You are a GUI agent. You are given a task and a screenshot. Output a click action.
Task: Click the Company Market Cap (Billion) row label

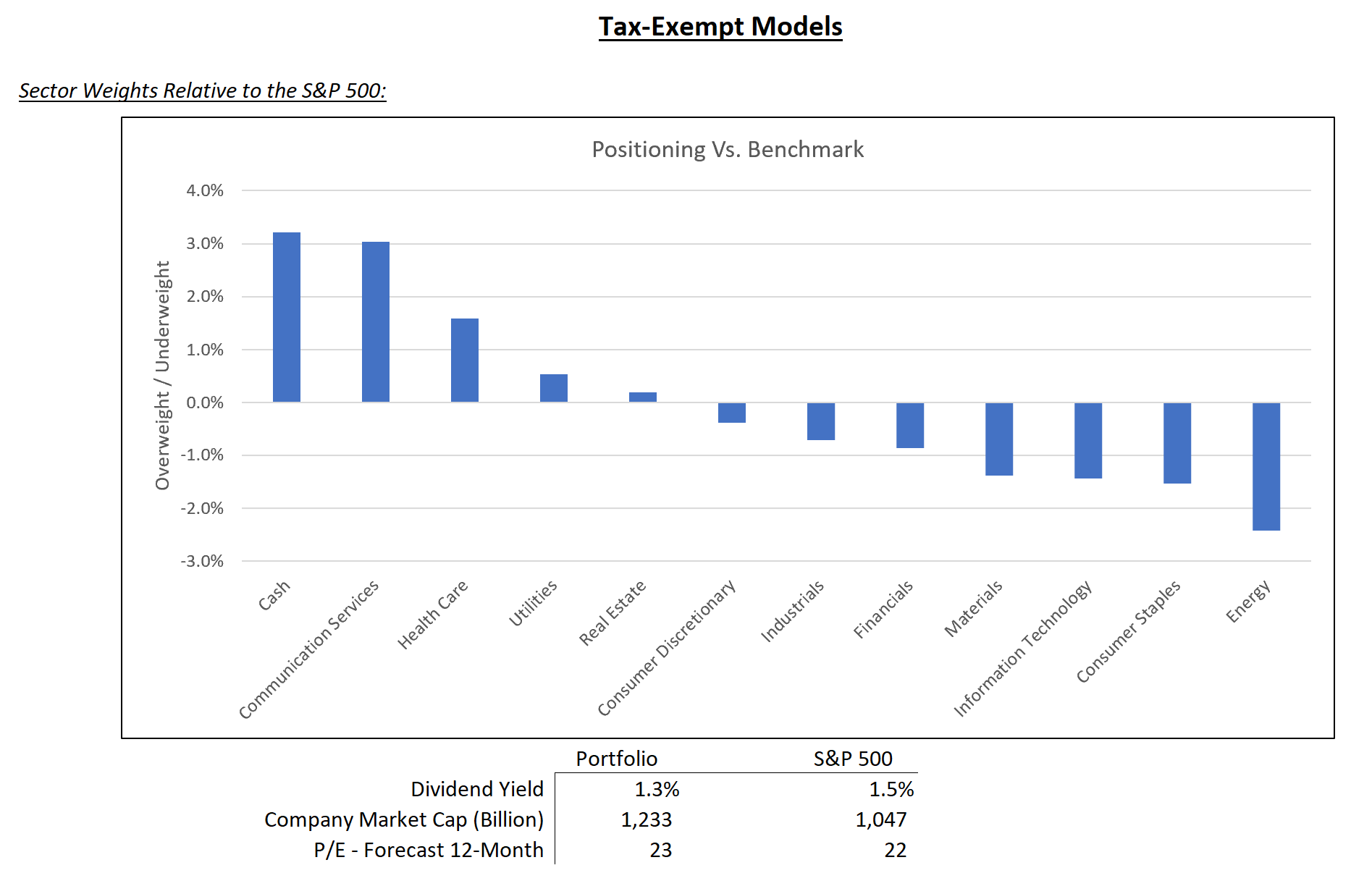click(x=403, y=819)
